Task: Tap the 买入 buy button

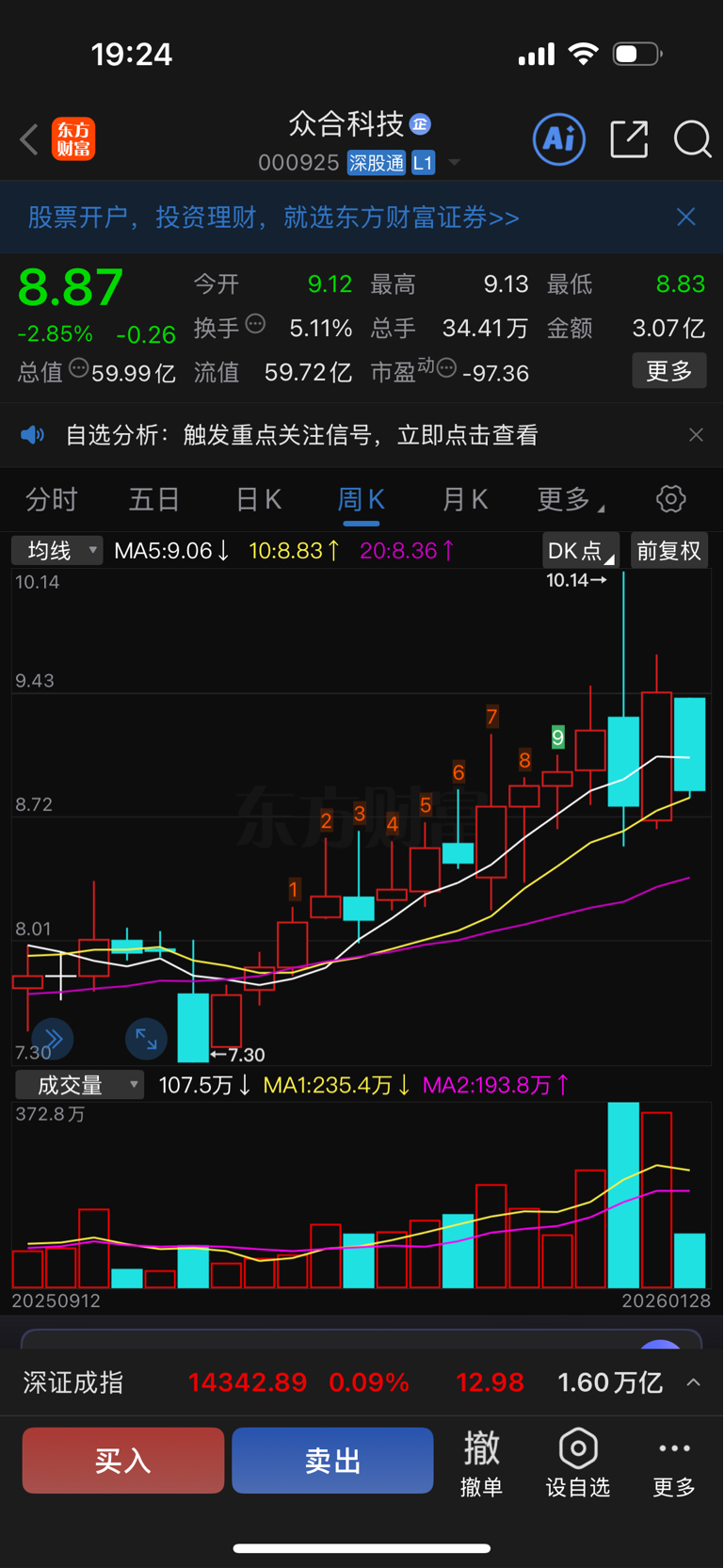Action: (123, 1461)
